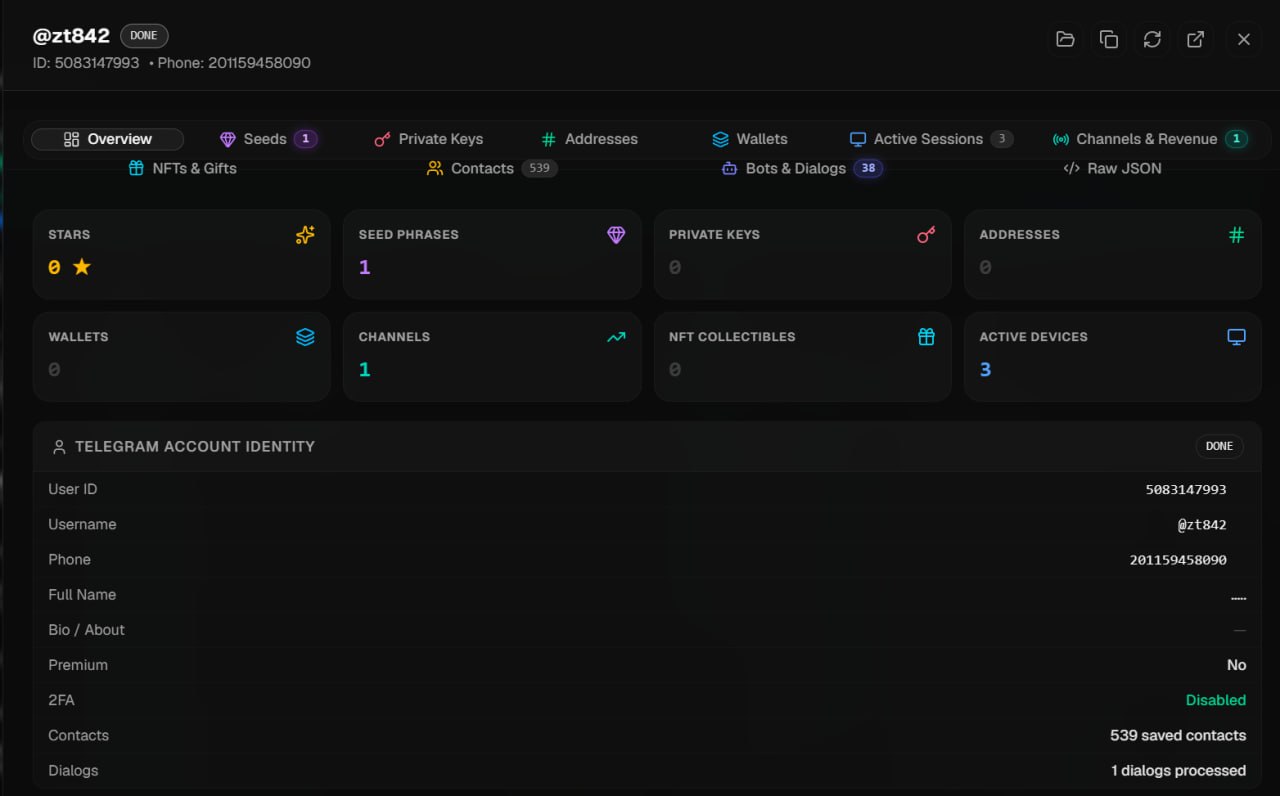The width and height of the screenshot is (1280, 796).
Task: Click the Stars sparkle icon
Action: point(305,235)
